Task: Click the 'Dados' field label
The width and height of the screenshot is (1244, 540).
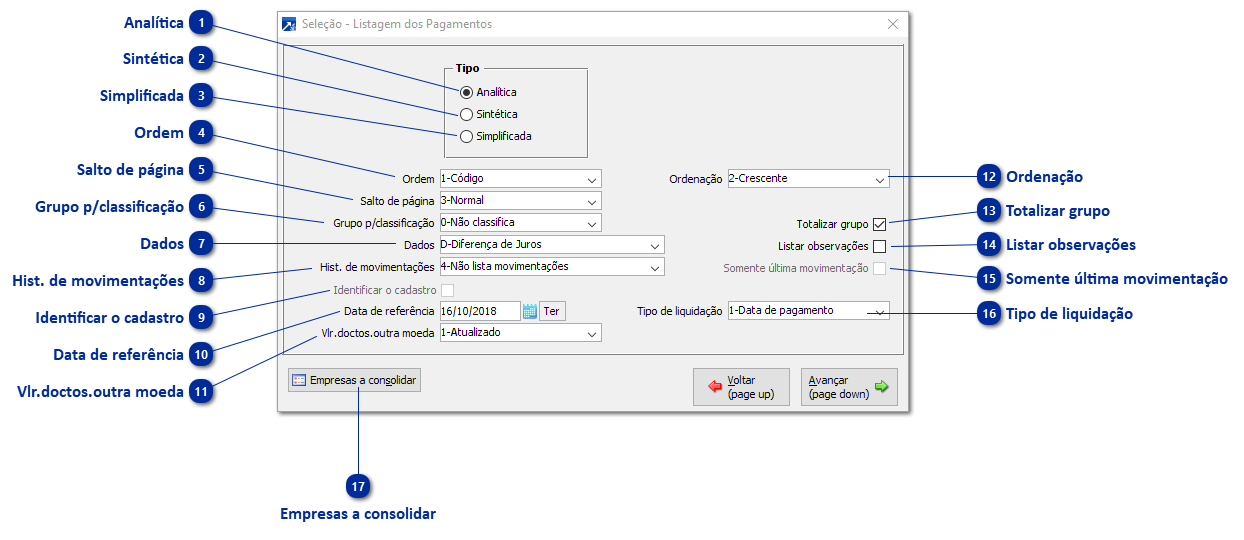Action: point(419,245)
